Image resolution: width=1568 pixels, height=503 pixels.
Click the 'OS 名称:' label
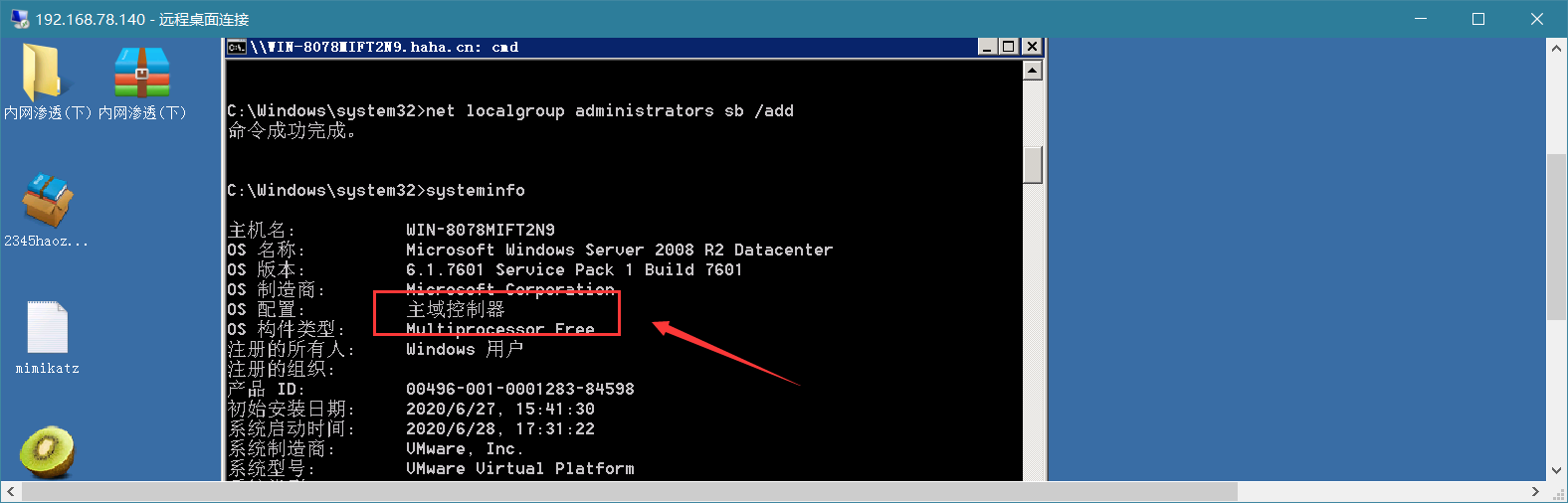tap(267, 250)
